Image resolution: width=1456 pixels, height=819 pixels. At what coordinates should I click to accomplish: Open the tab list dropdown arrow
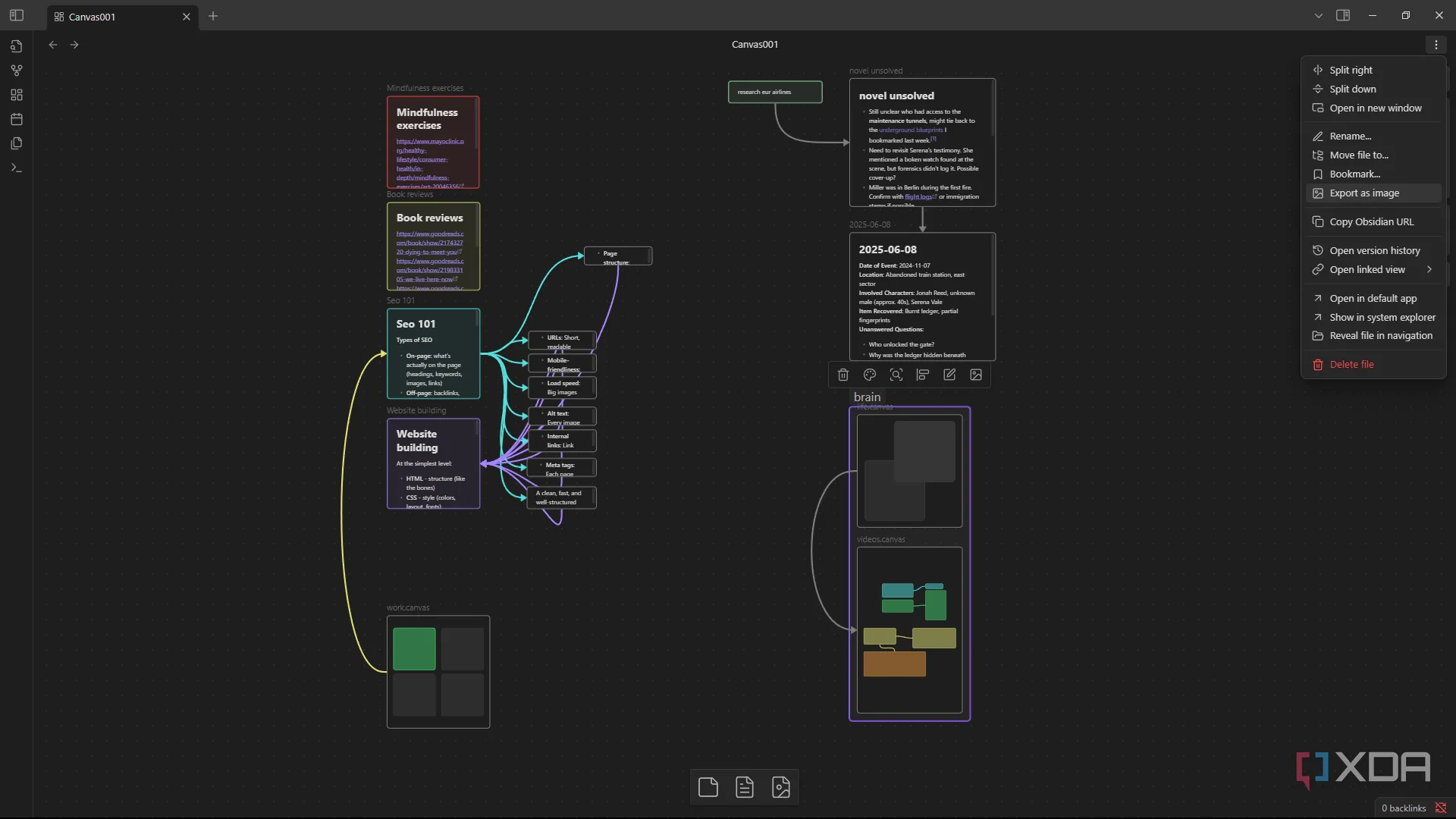(x=1319, y=15)
